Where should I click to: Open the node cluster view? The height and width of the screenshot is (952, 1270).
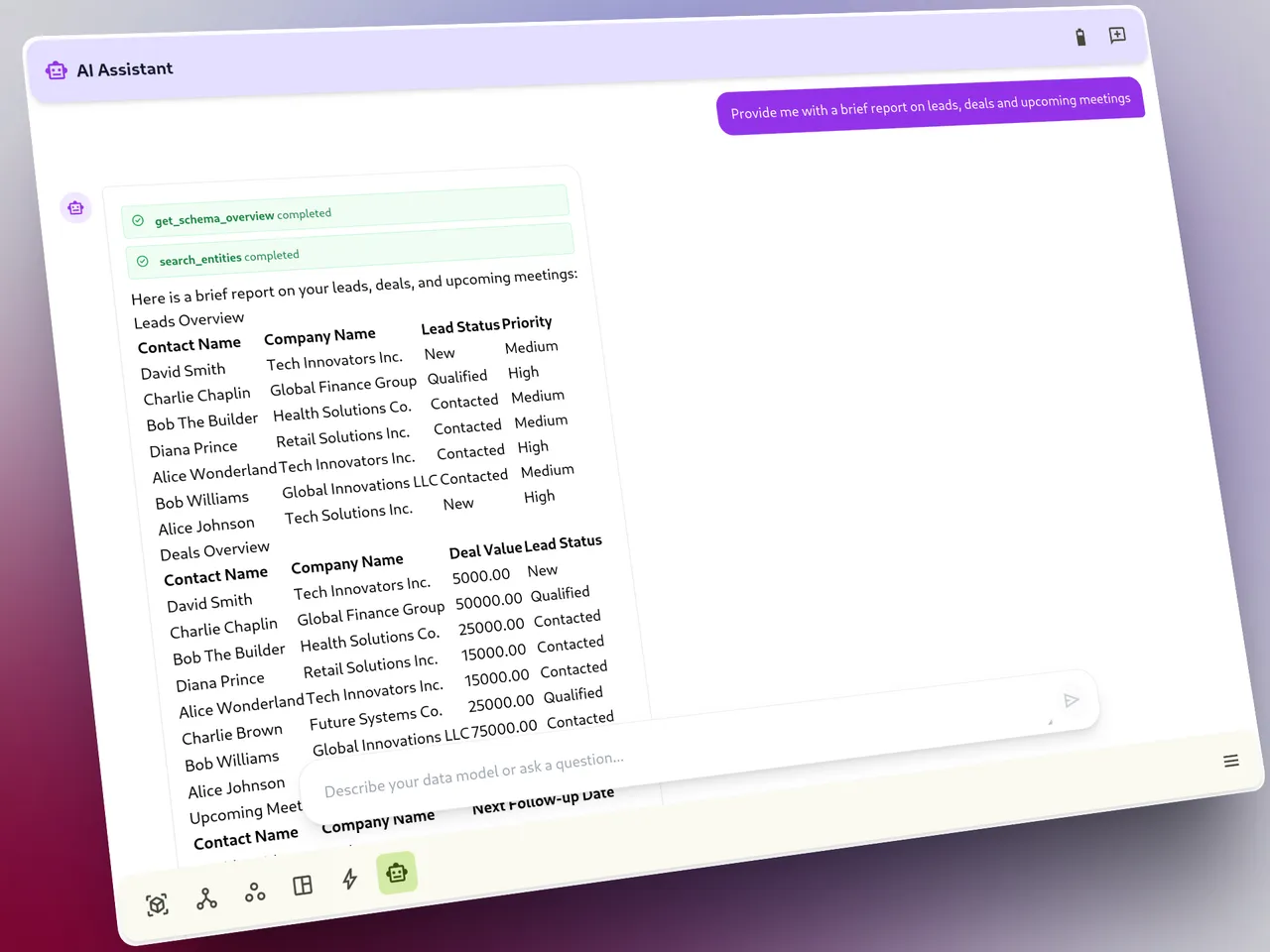(254, 892)
